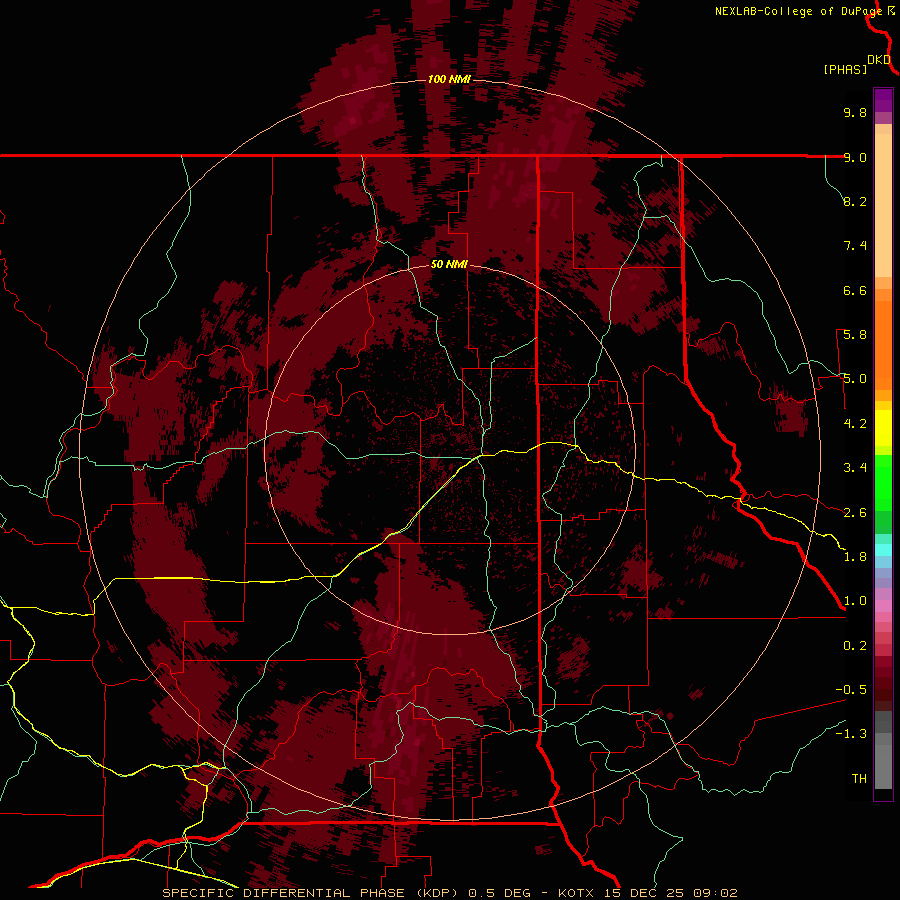
Task: Click the 6.6 scale value
Action: (855, 290)
